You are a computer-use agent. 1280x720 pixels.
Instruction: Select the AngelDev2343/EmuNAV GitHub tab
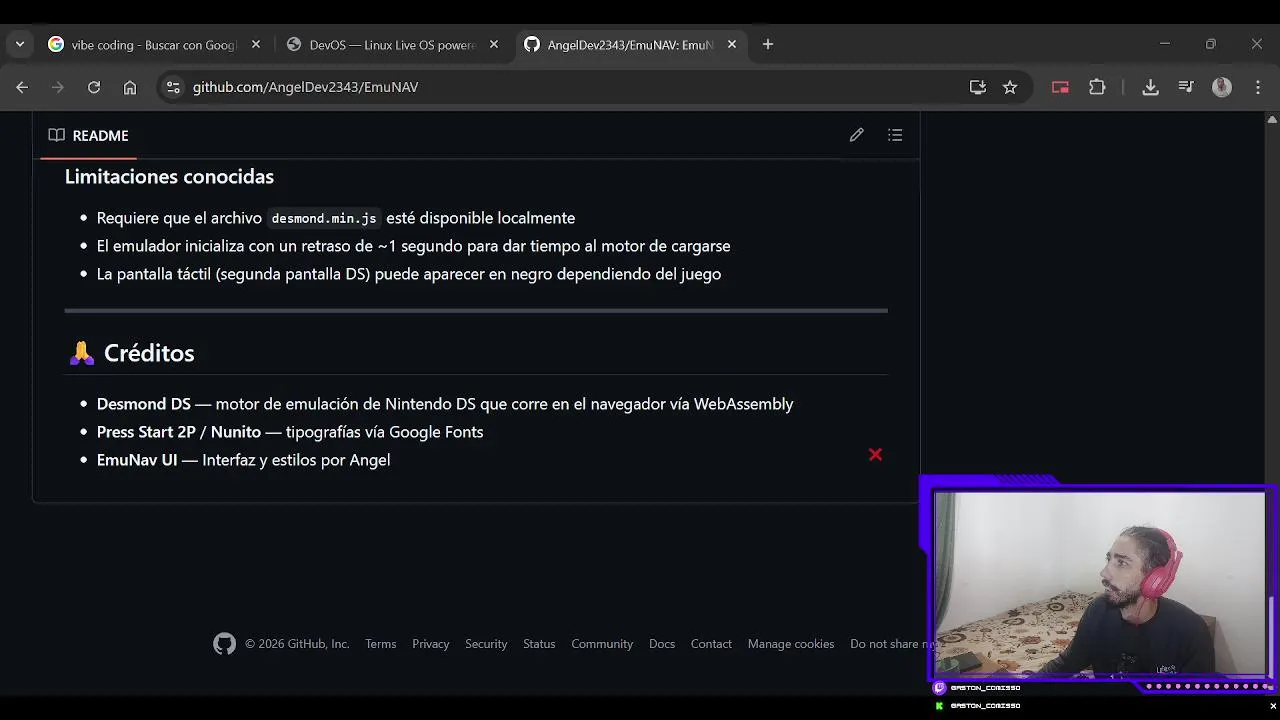tap(631, 45)
